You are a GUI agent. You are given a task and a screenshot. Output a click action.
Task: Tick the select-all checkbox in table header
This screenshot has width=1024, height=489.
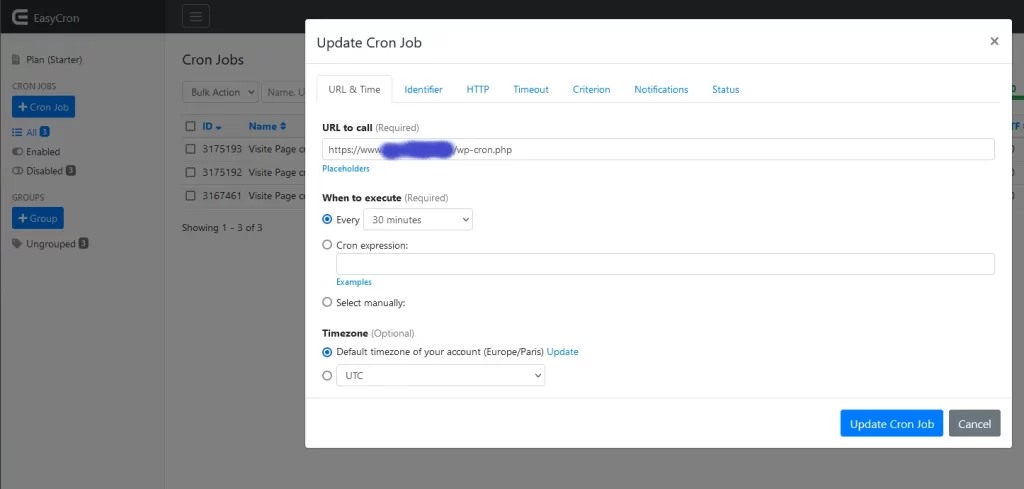[x=190, y=126]
